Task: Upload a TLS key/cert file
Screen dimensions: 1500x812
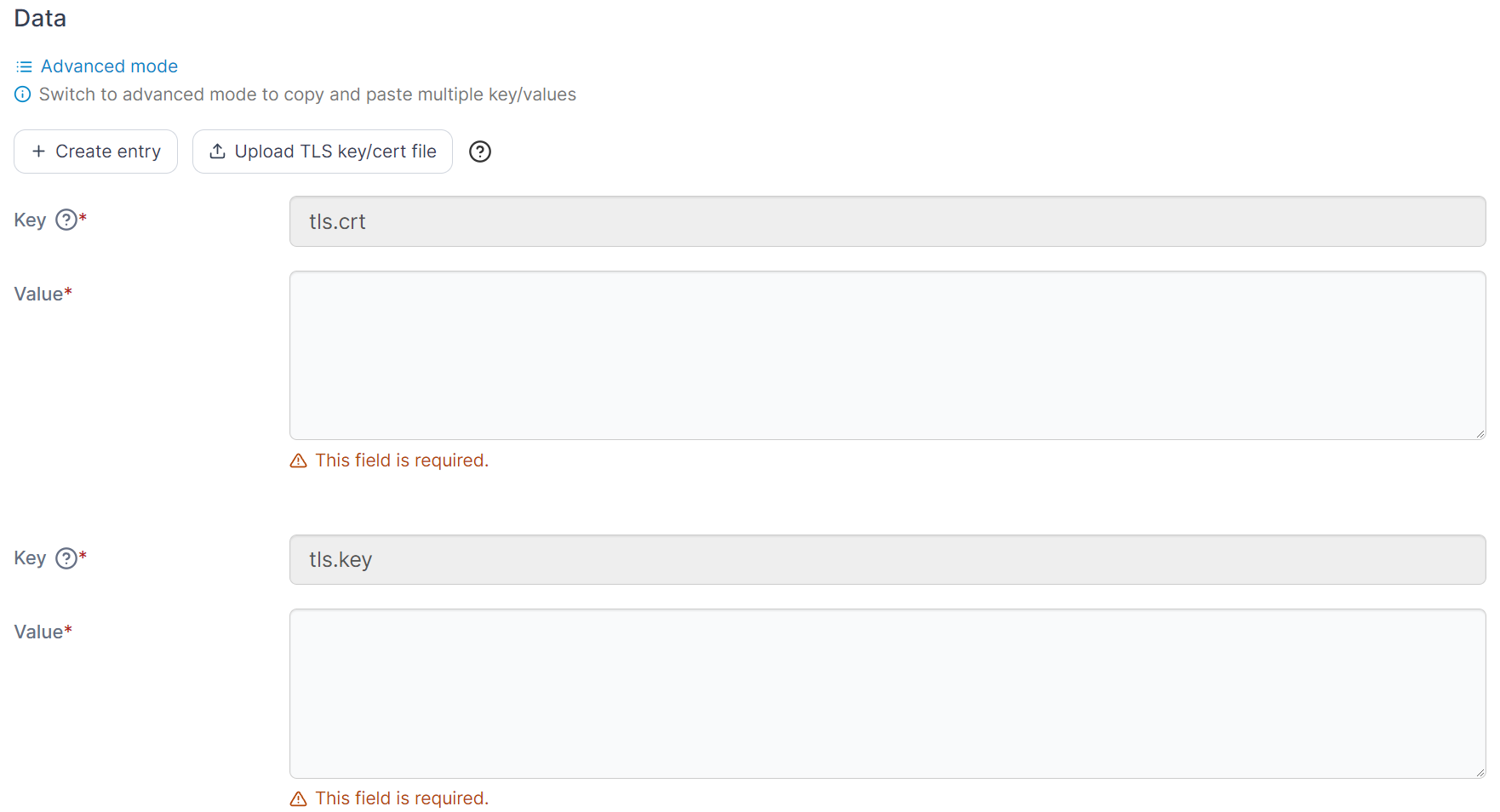Action: 322,151
